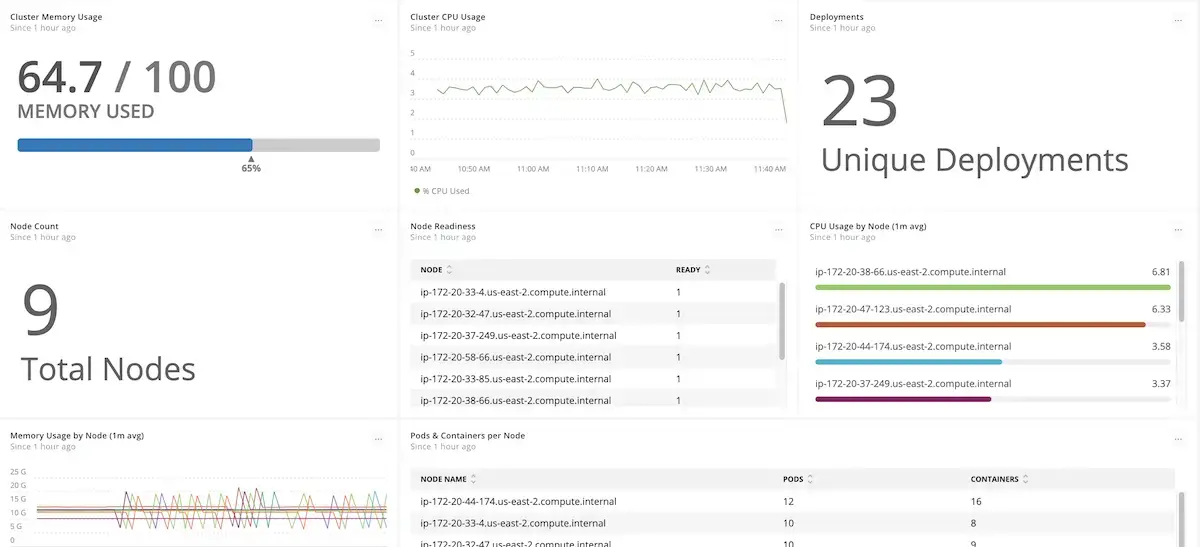
Task: Open CPU Usage by Node ellipsis menu
Action: [x=1178, y=230]
